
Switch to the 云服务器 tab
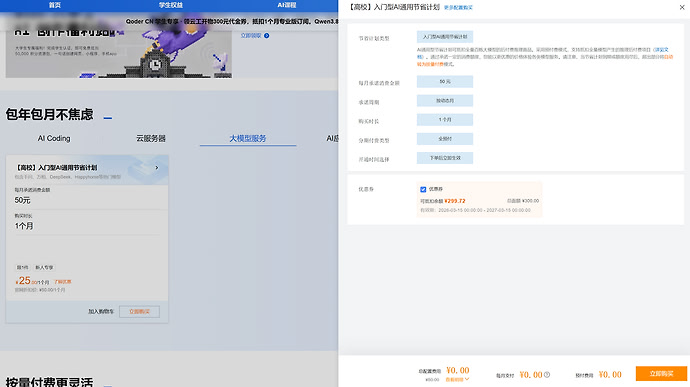tap(151, 138)
